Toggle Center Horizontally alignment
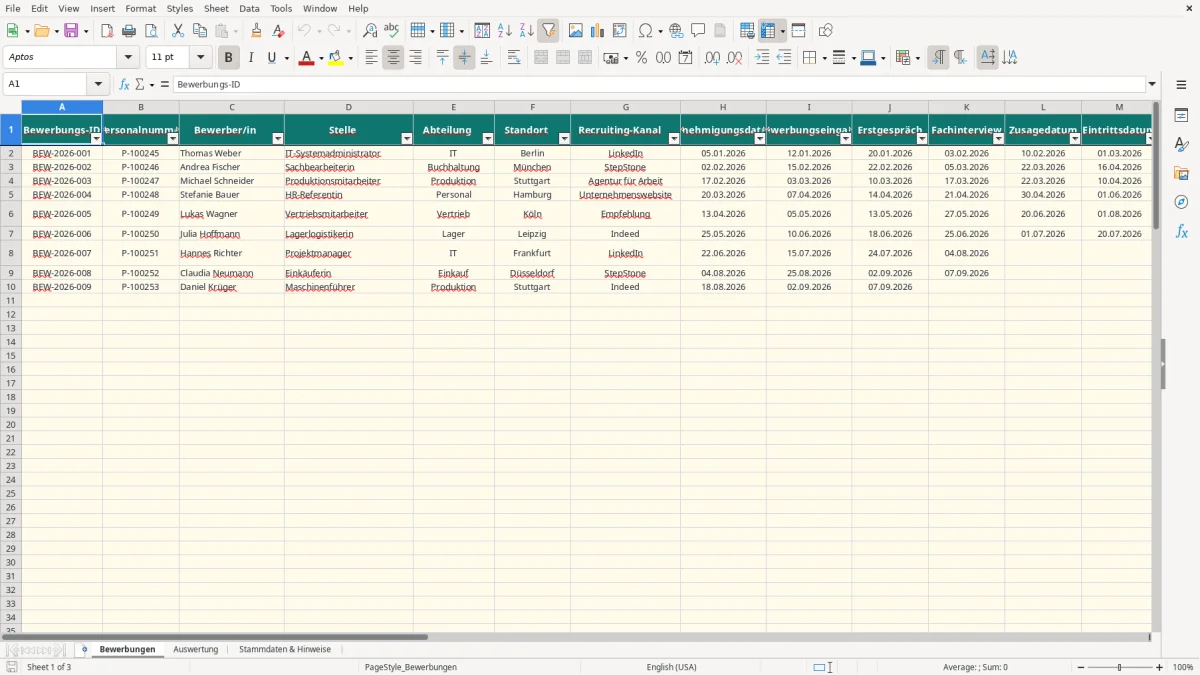This screenshot has height=675, width=1200. tap(393, 58)
